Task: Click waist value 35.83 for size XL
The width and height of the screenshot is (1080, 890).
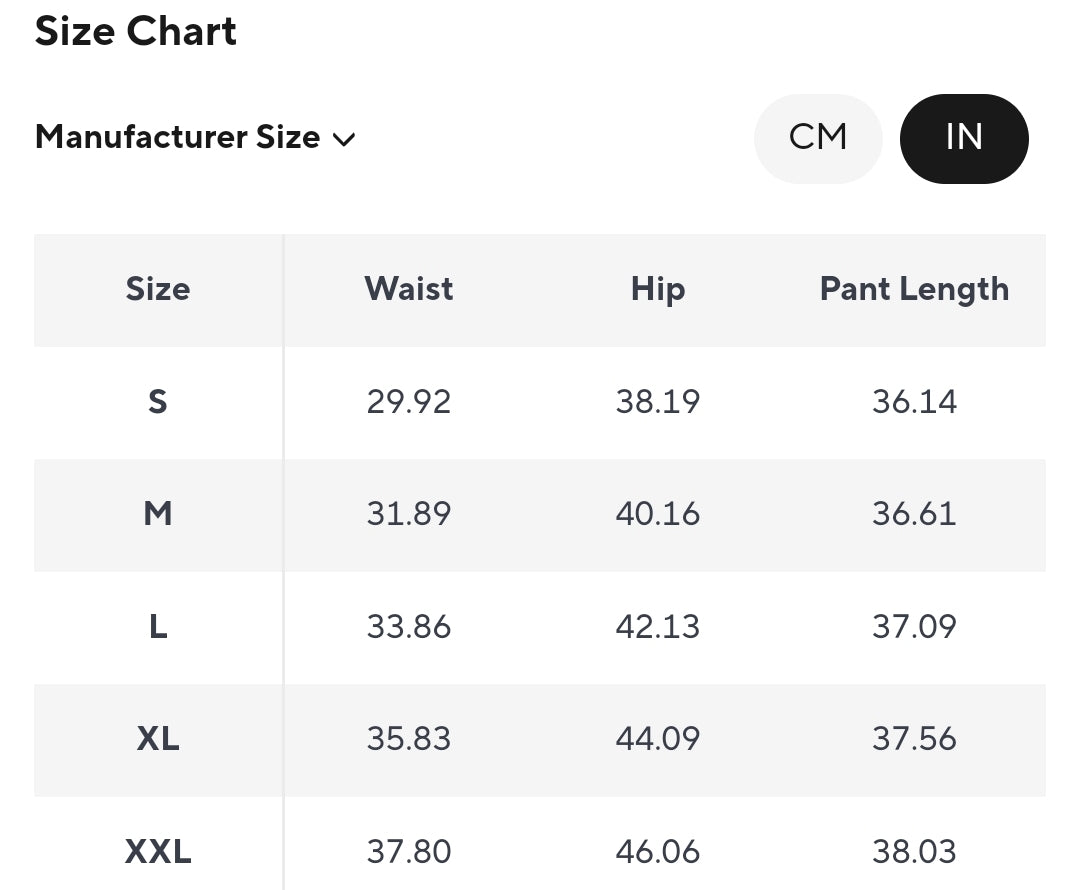Action: coord(409,739)
